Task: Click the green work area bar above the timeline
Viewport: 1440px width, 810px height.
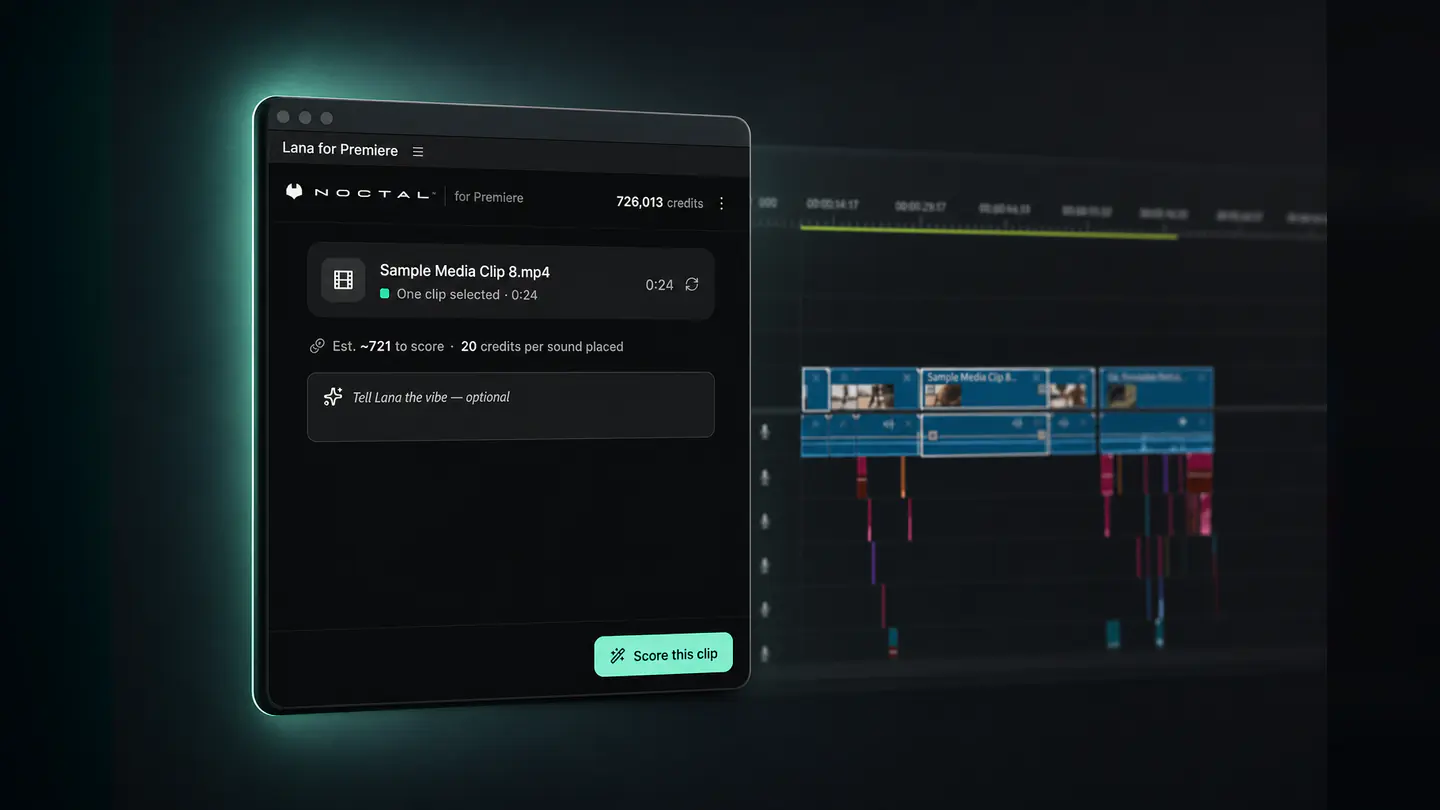Action: (988, 232)
